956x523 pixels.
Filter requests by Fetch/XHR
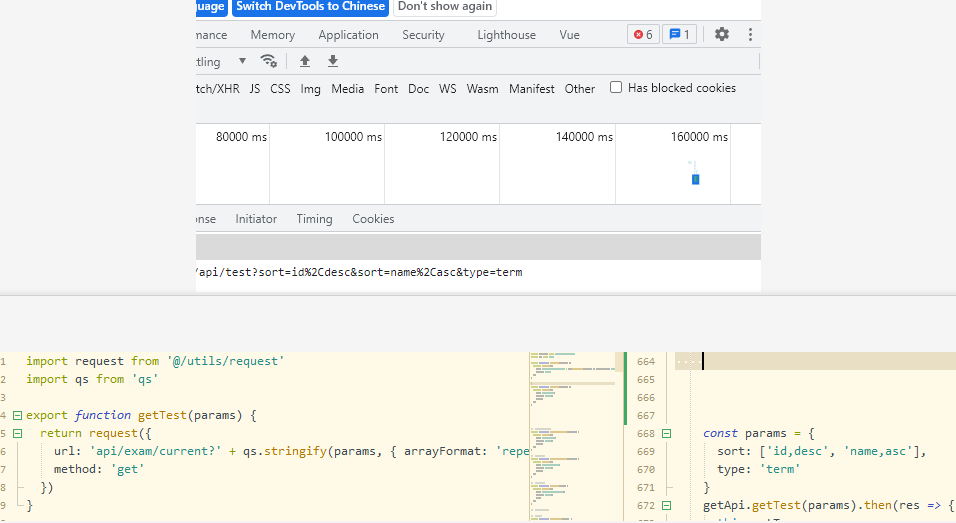tap(218, 88)
